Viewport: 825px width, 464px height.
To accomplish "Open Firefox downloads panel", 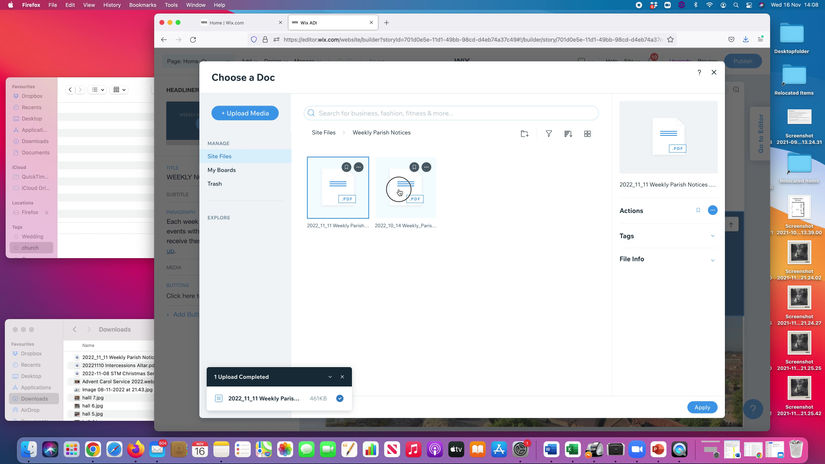I will click(746, 39).
